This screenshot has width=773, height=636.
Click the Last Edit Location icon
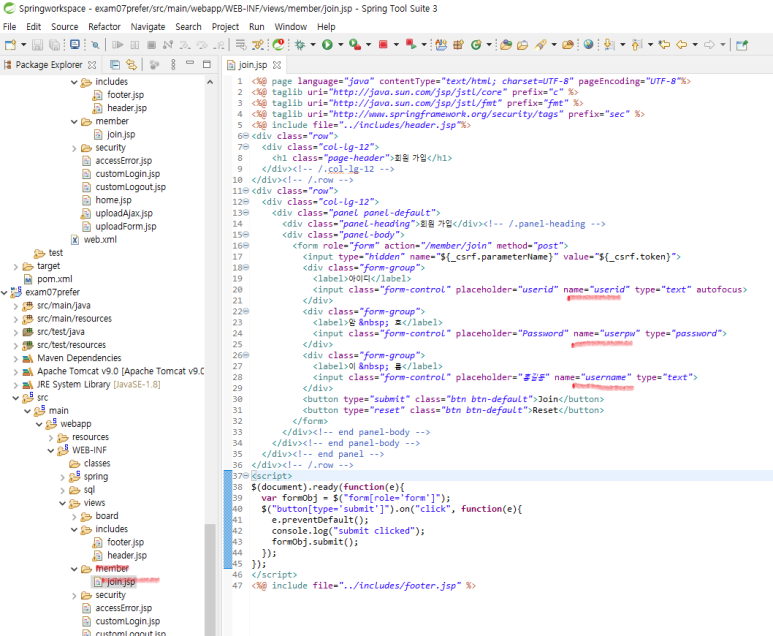[665, 45]
